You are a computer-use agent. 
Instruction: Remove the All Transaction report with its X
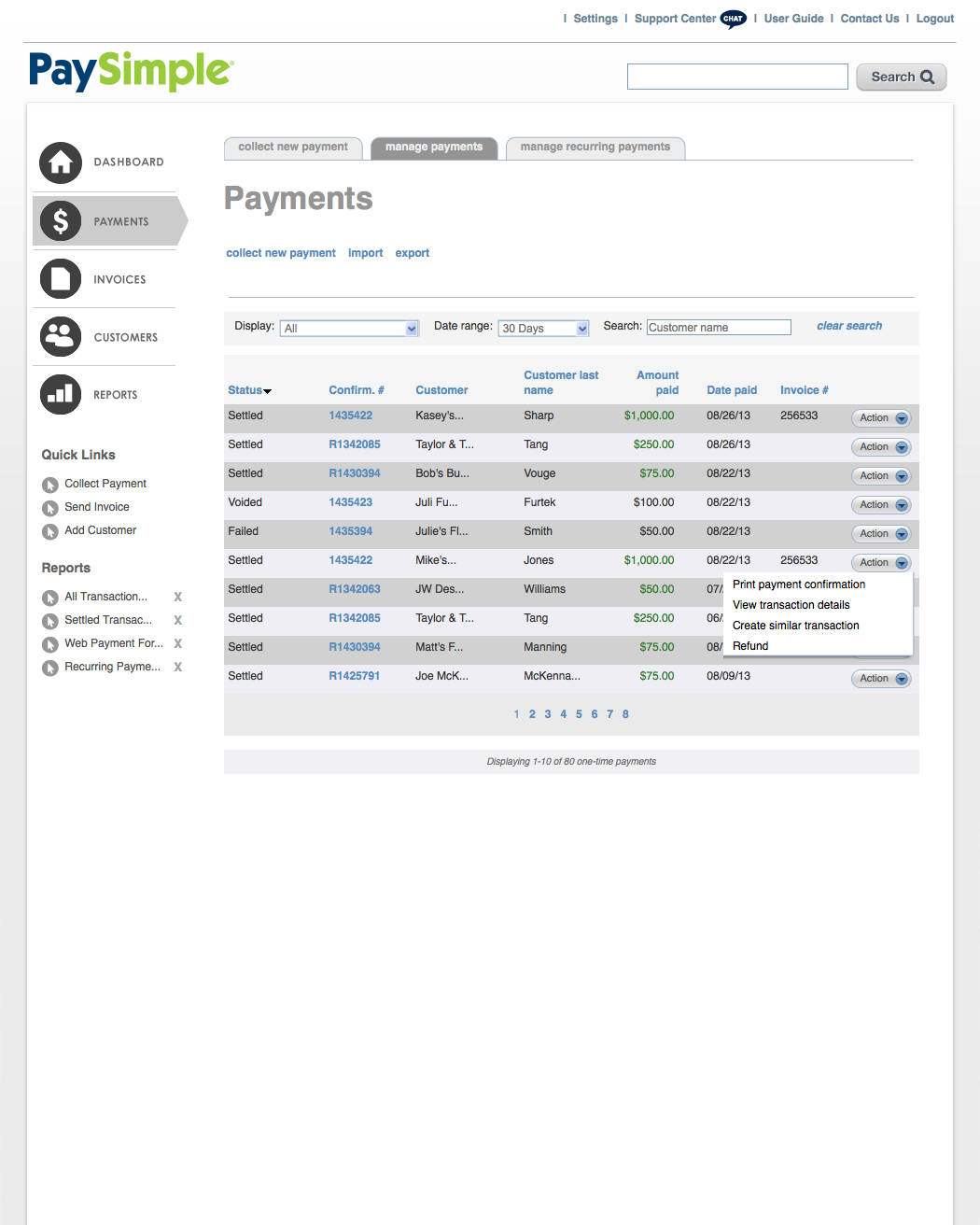click(x=177, y=597)
